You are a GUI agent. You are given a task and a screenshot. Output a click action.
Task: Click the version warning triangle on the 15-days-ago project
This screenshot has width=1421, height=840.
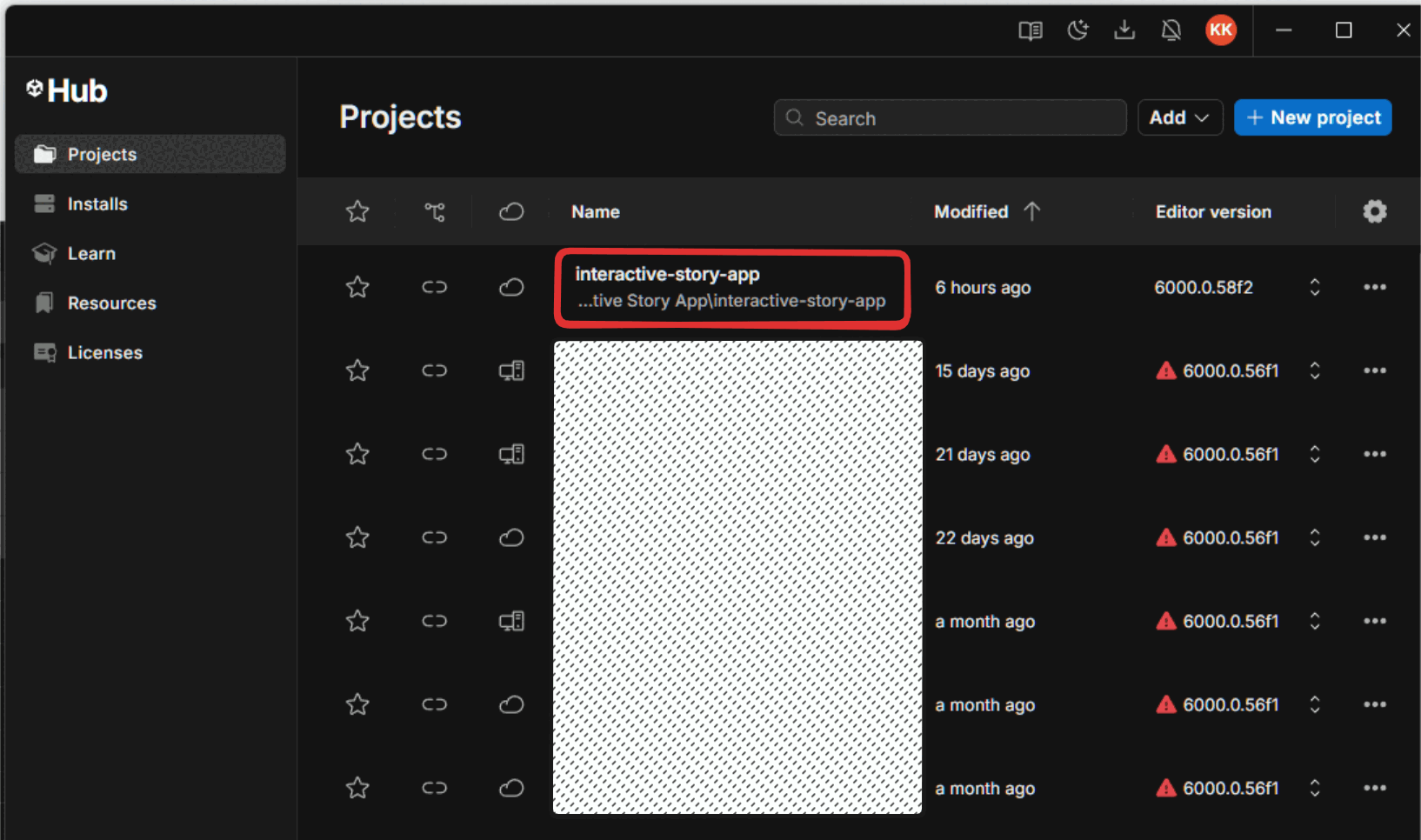1165,370
